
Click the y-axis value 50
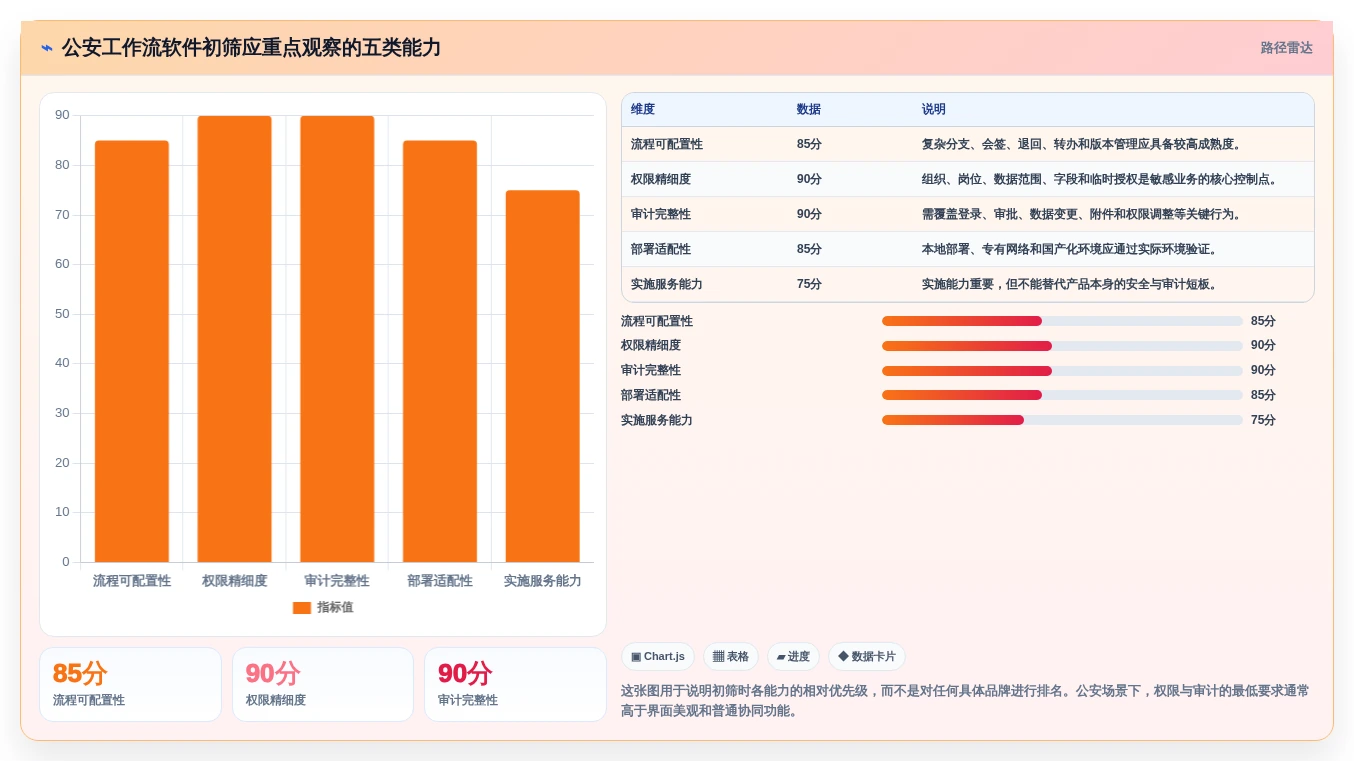click(x=62, y=314)
